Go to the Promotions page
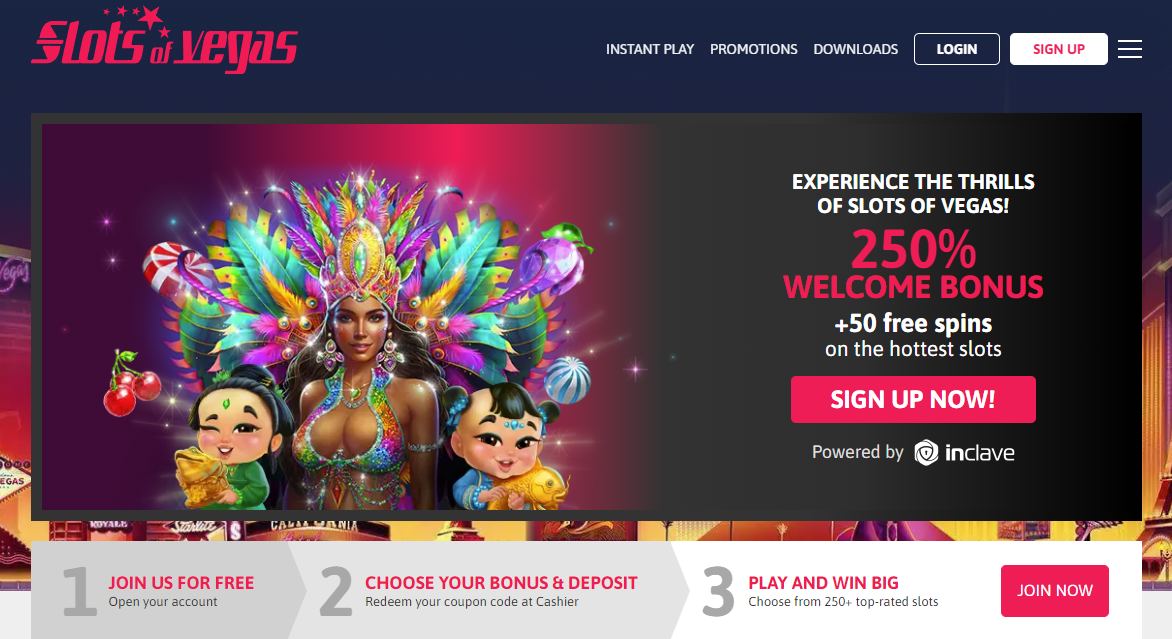 (x=753, y=49)
